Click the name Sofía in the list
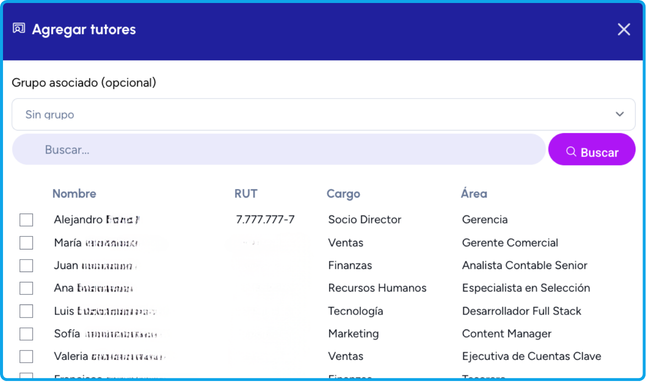 [67, 333]
